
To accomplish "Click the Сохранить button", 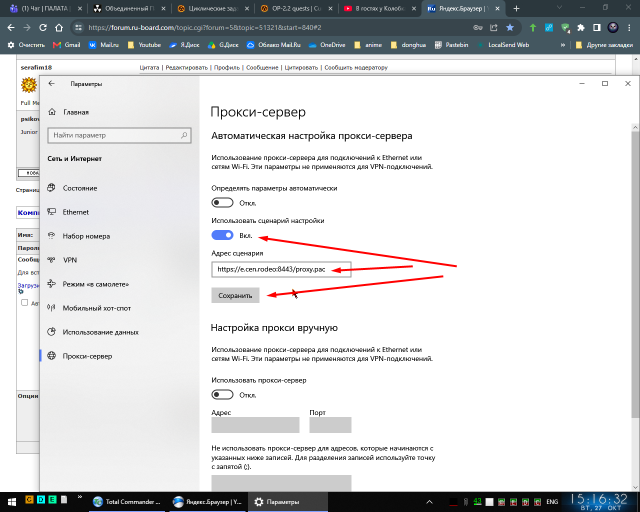I will click(x=235, y=295).
